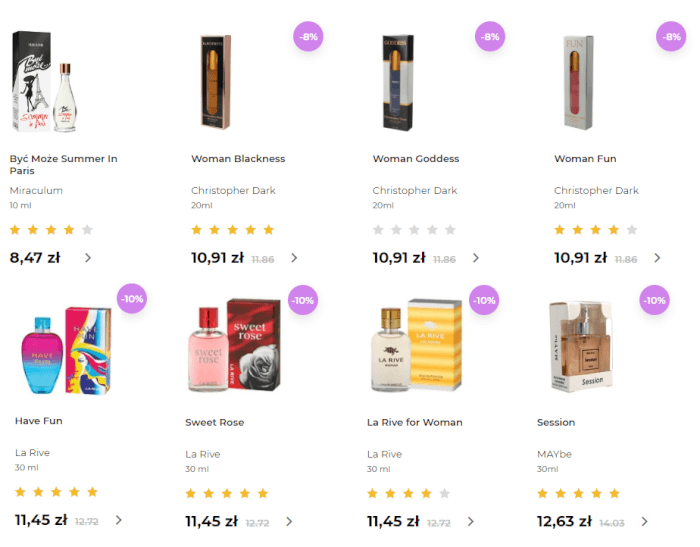Click the chevron beside Woman Goddess price
This screenshot has width=700, height=547.
[475, 258]
